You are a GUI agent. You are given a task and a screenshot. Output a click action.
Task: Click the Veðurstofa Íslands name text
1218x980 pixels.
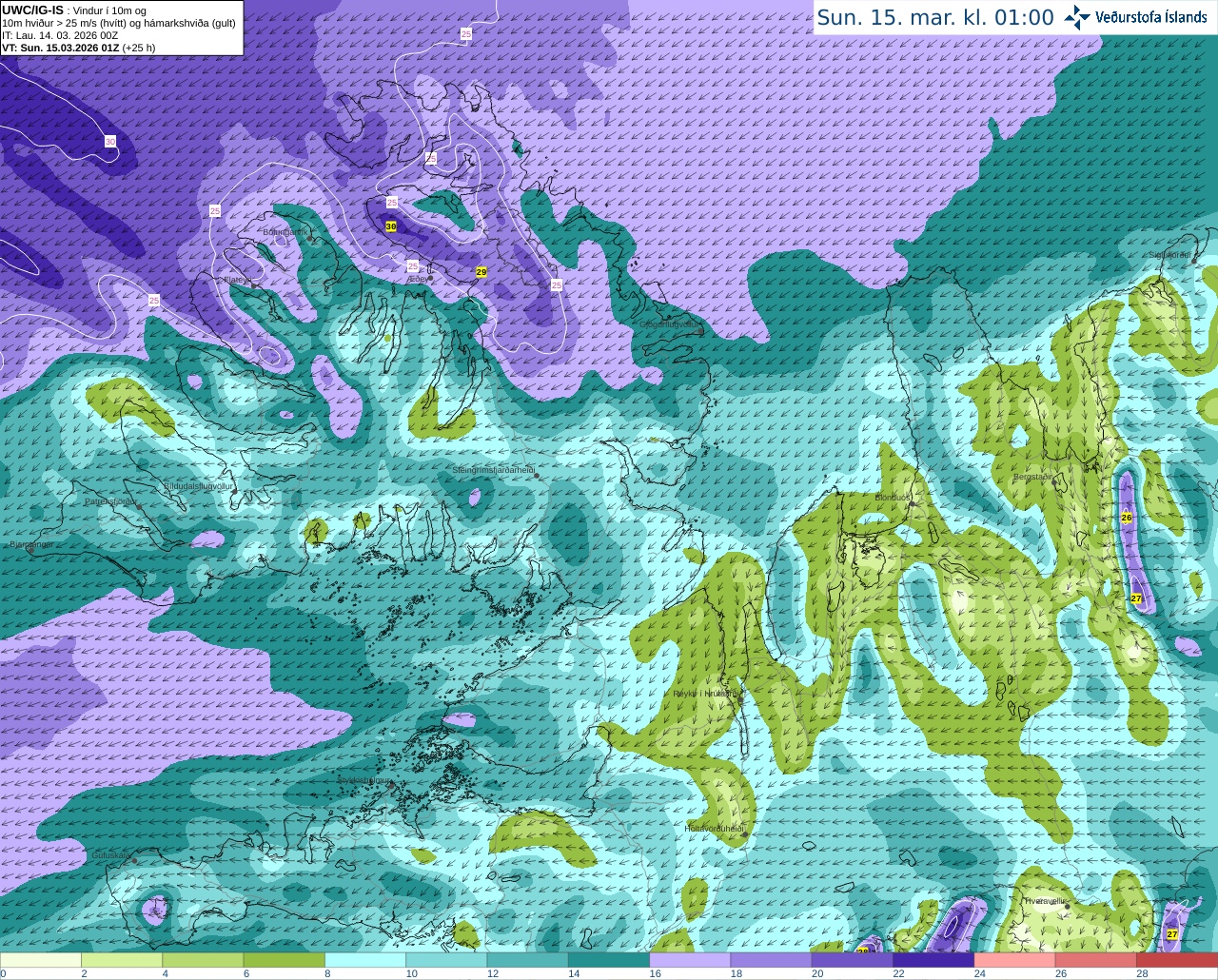click(x=1151, y=17)
